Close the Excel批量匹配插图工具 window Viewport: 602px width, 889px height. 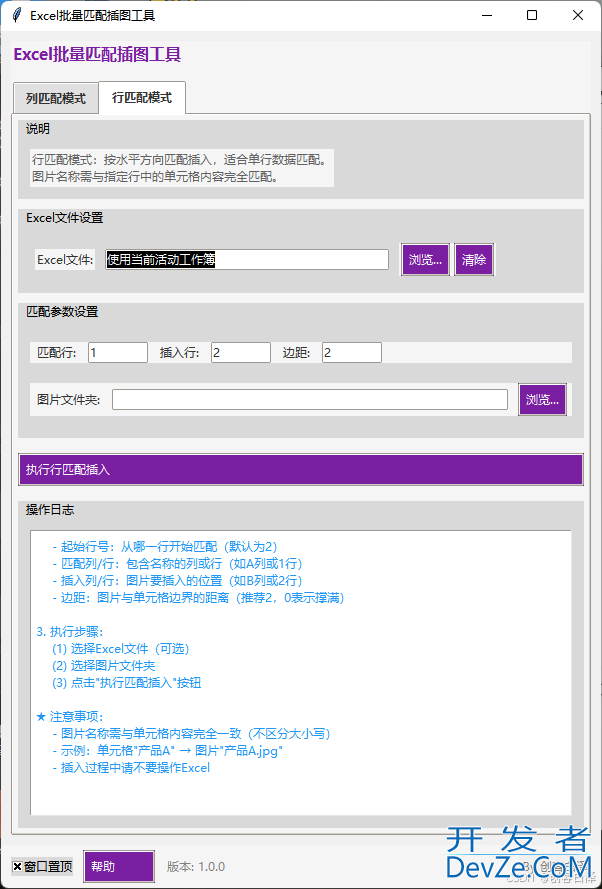coord(578,15)
